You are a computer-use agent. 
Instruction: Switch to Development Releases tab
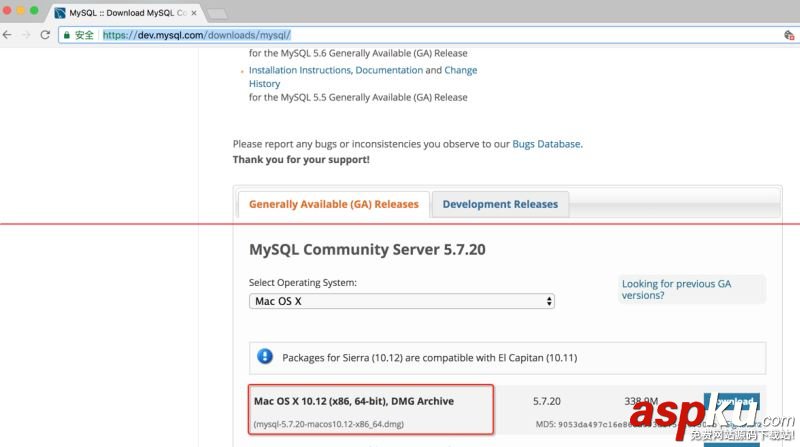500,204
